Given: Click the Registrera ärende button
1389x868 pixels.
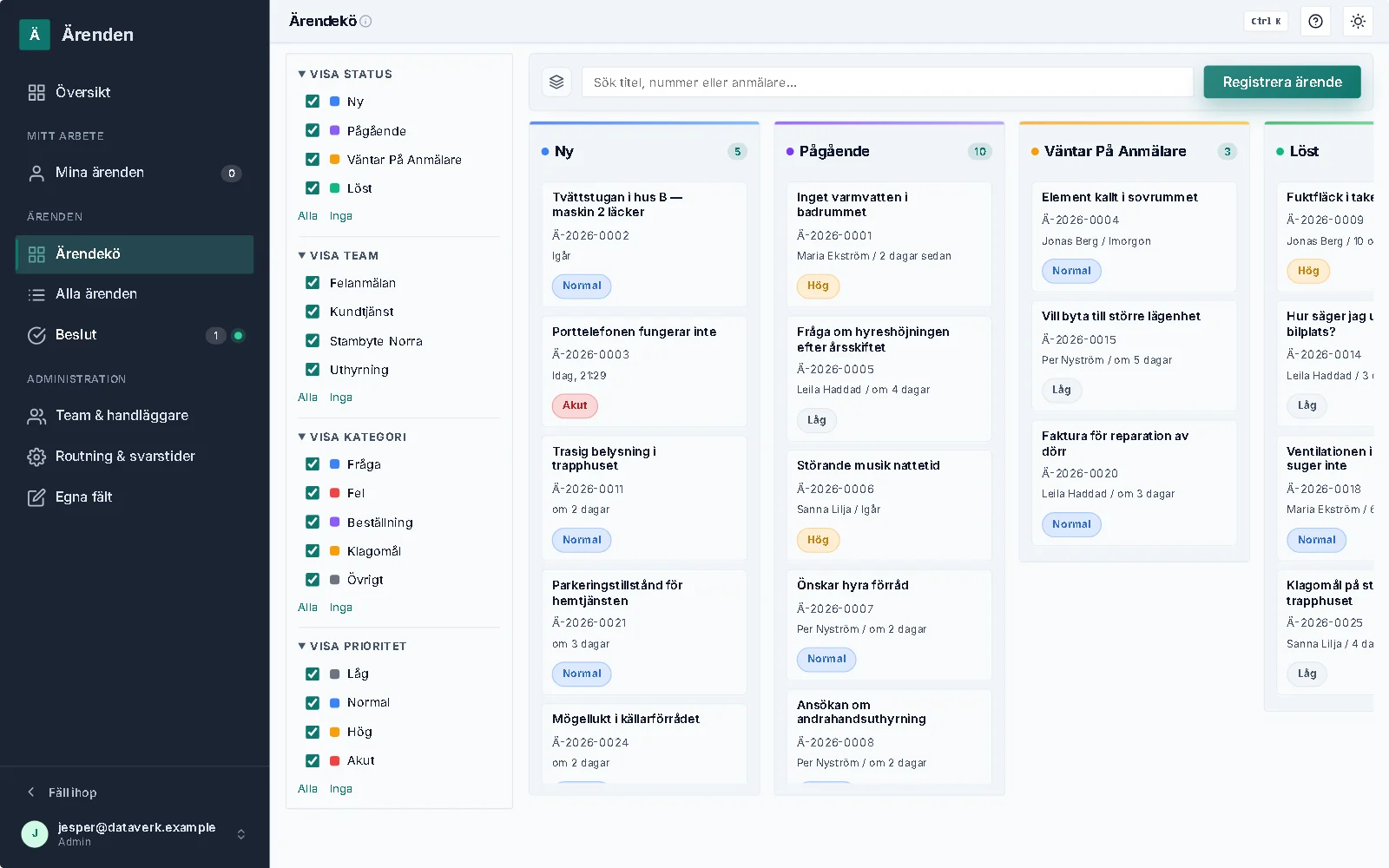Looking at the screenshot, I should pyautogui.click(x=1282, y=82).
